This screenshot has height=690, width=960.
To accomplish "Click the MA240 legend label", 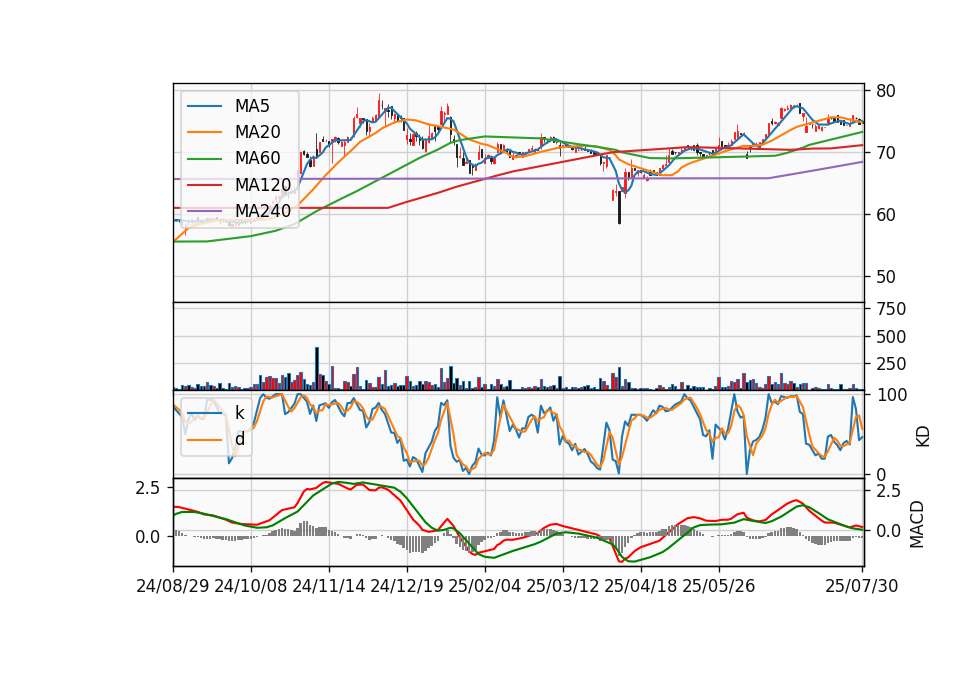I will [x=263, y=211].
